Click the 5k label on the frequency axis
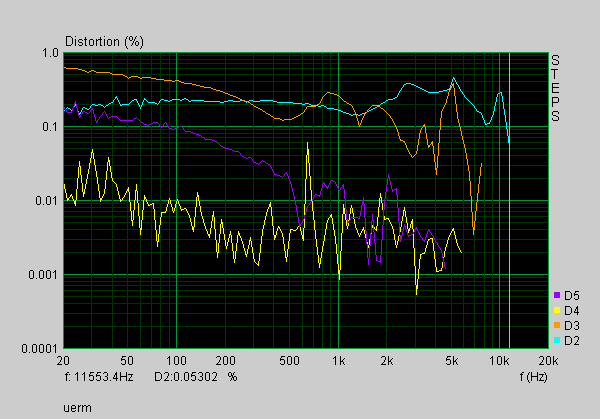600x419 pixels. pyautogui.click(x=452, y=361)
